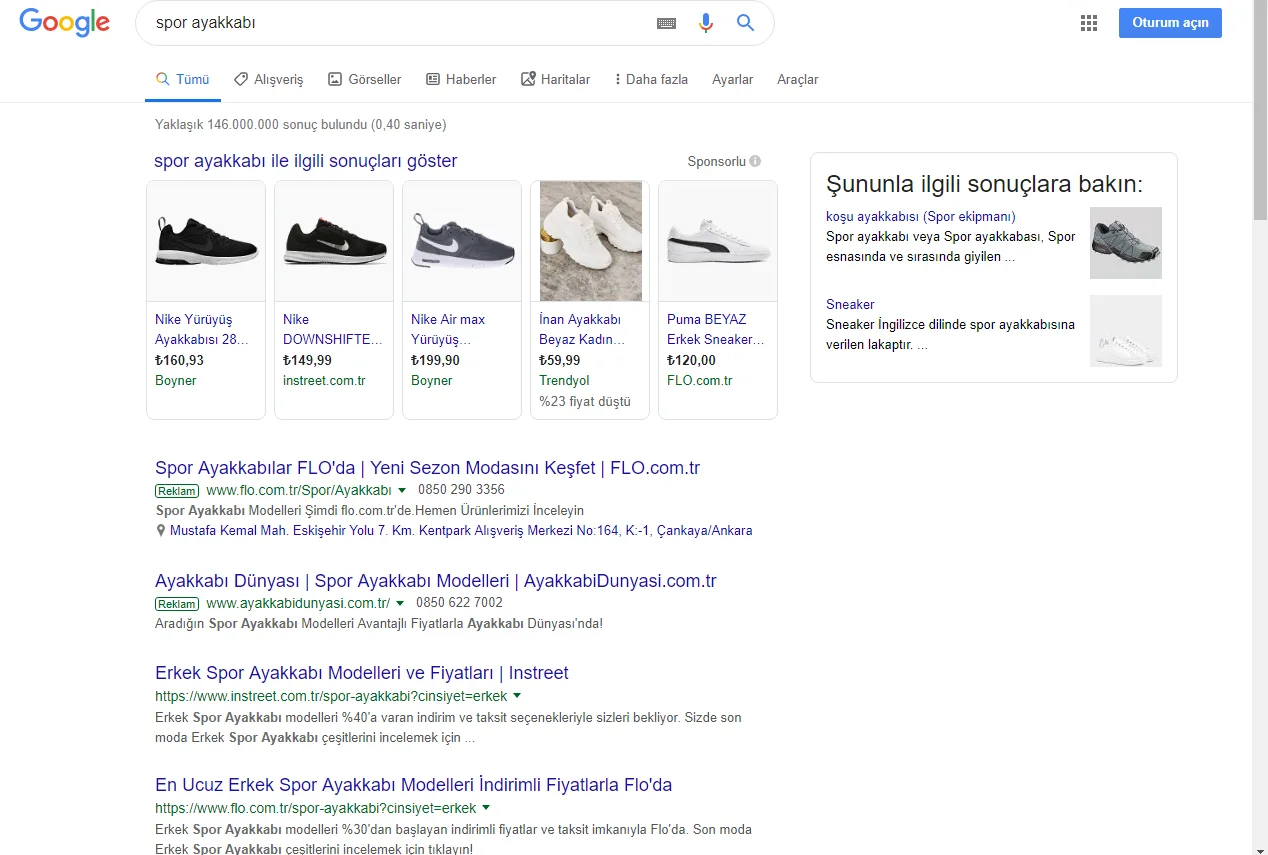Click the Google logo
The width and height of the screenshot is (1268, 855).
coord(64,23)
